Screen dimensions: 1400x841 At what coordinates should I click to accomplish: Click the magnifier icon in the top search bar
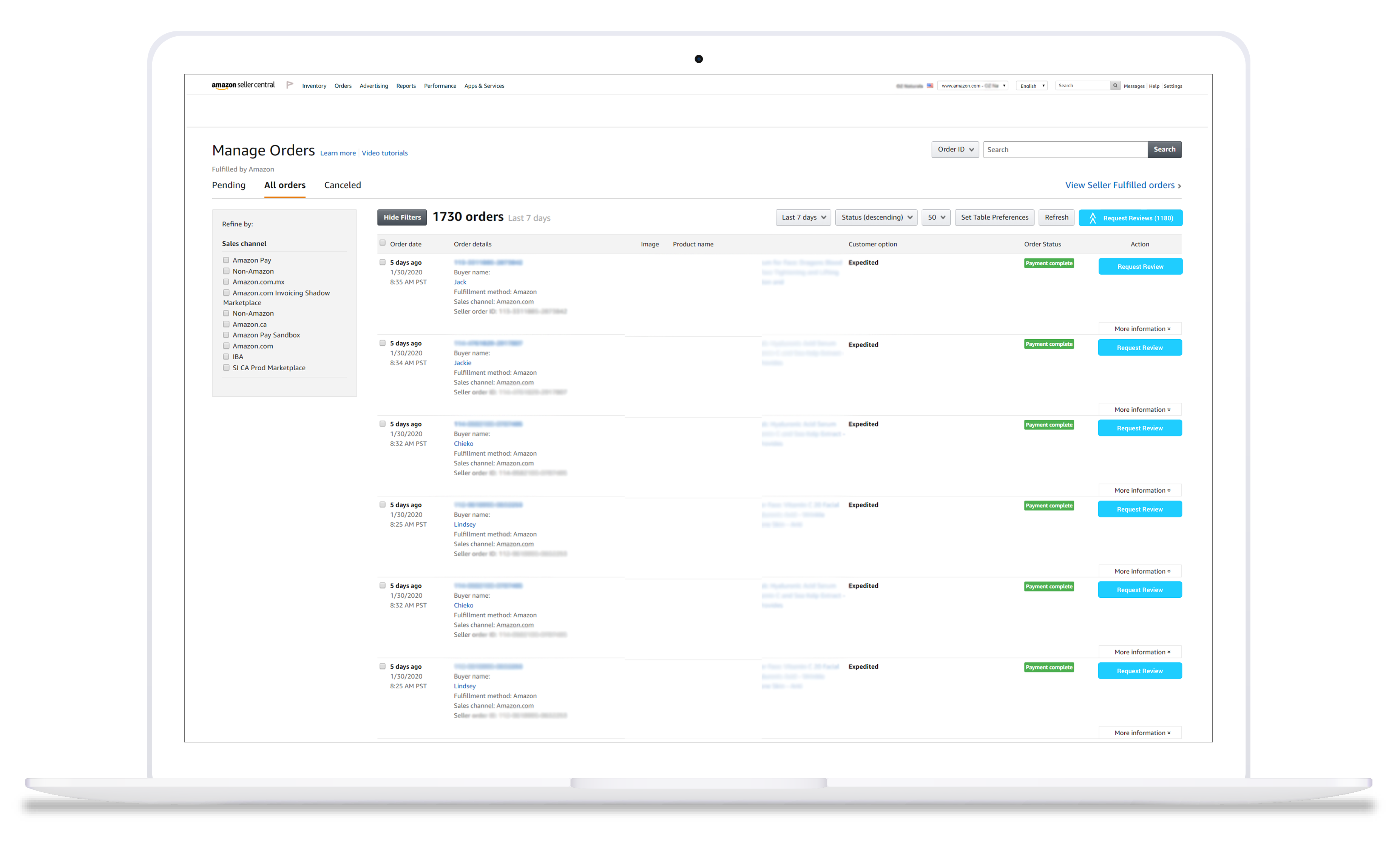(x=1114, y=85)
